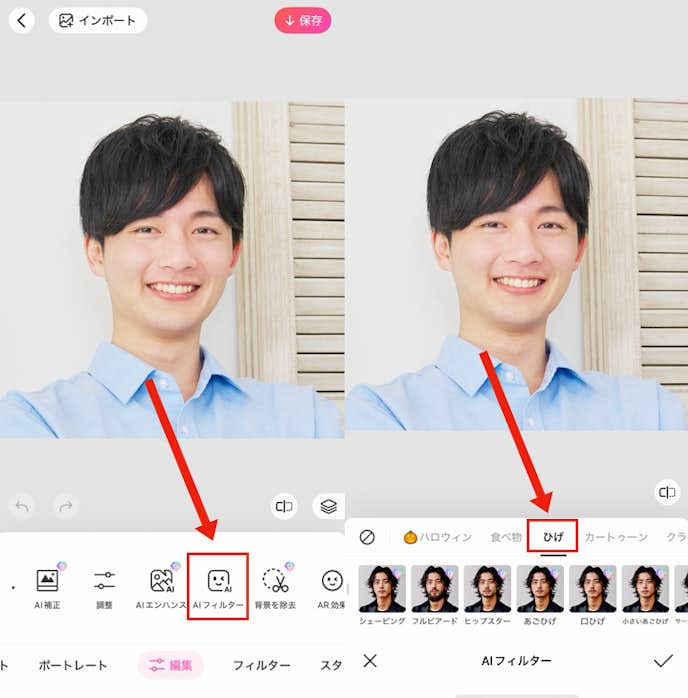Apply the シェービング beard filter thumbnail

[382, 589]
